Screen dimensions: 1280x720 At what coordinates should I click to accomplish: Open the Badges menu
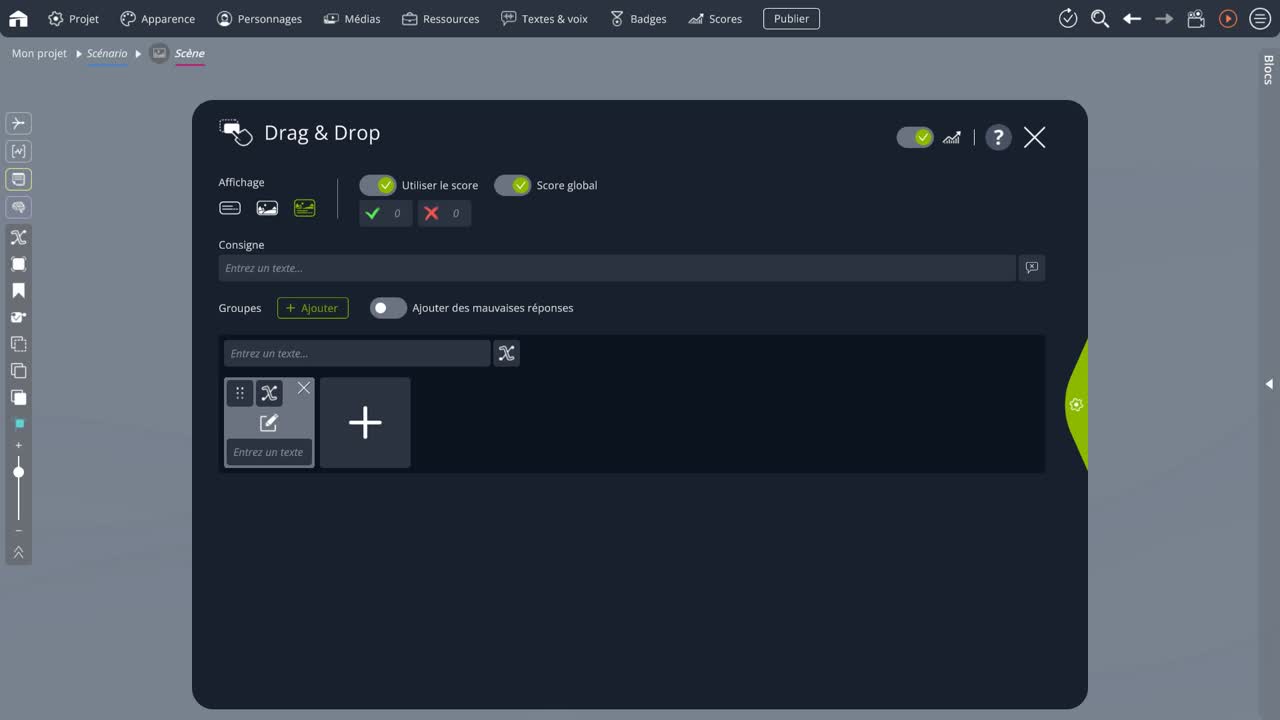638,18
